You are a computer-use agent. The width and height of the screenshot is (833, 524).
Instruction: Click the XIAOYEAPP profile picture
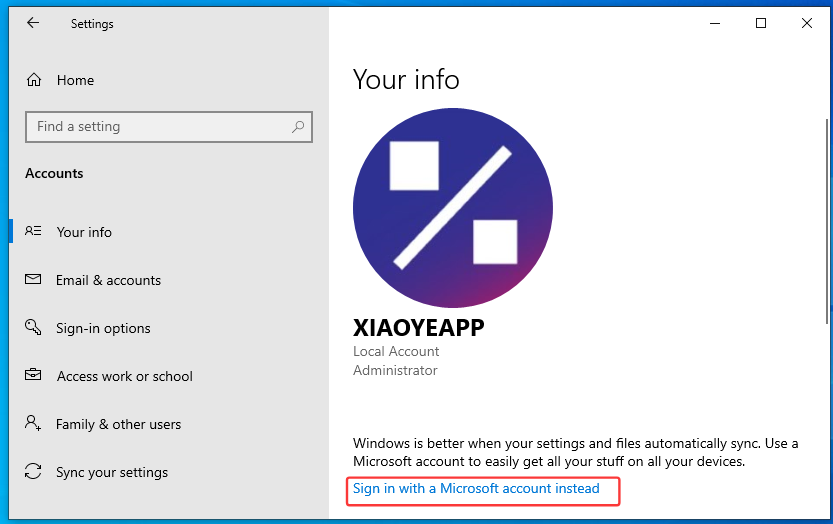point(452,207)
